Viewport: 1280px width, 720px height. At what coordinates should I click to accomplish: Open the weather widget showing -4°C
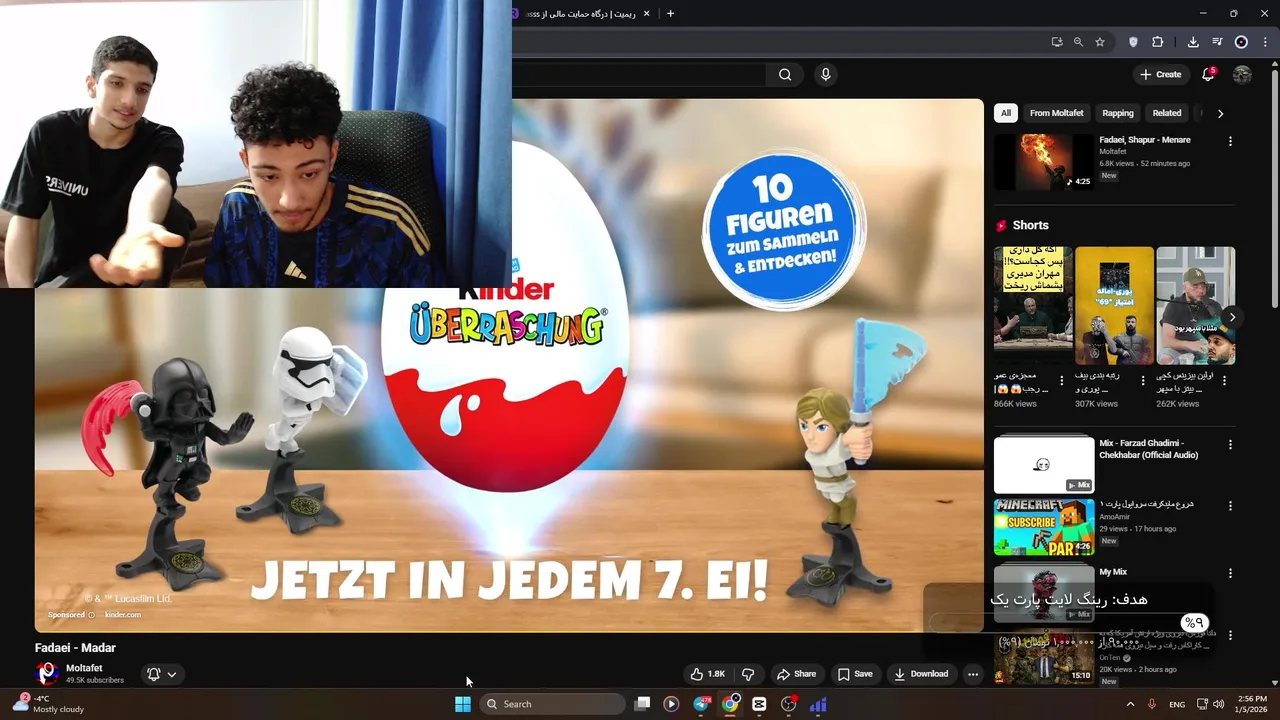[x=48, y=704]
